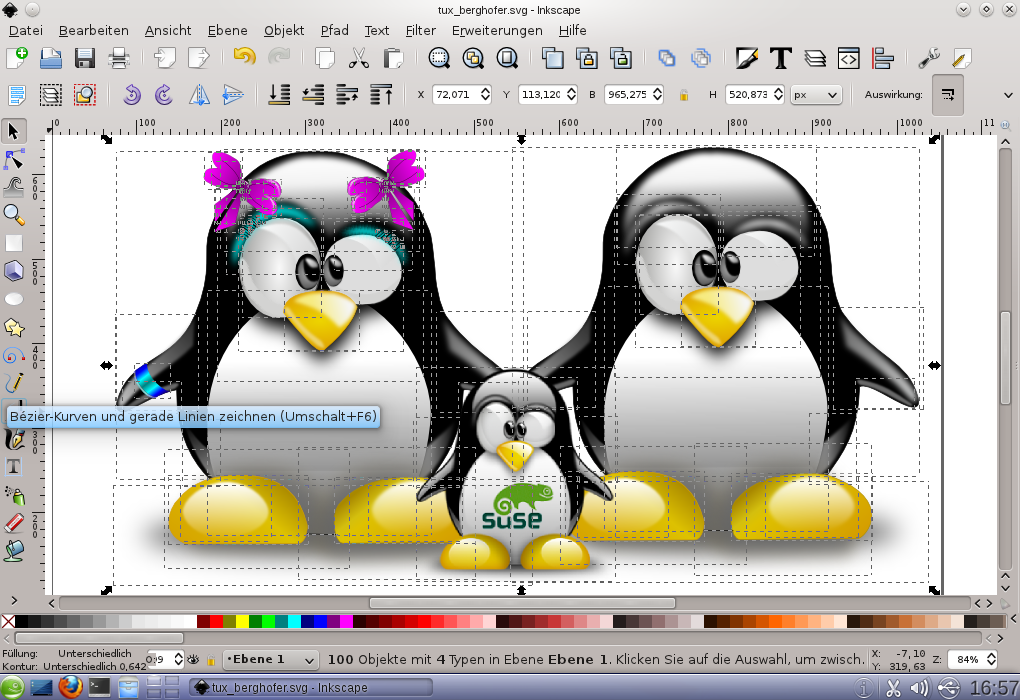Select the Star and polygon tool
Screen dimensions: 1020x700
pyautogui.click(x=14, y=327)
